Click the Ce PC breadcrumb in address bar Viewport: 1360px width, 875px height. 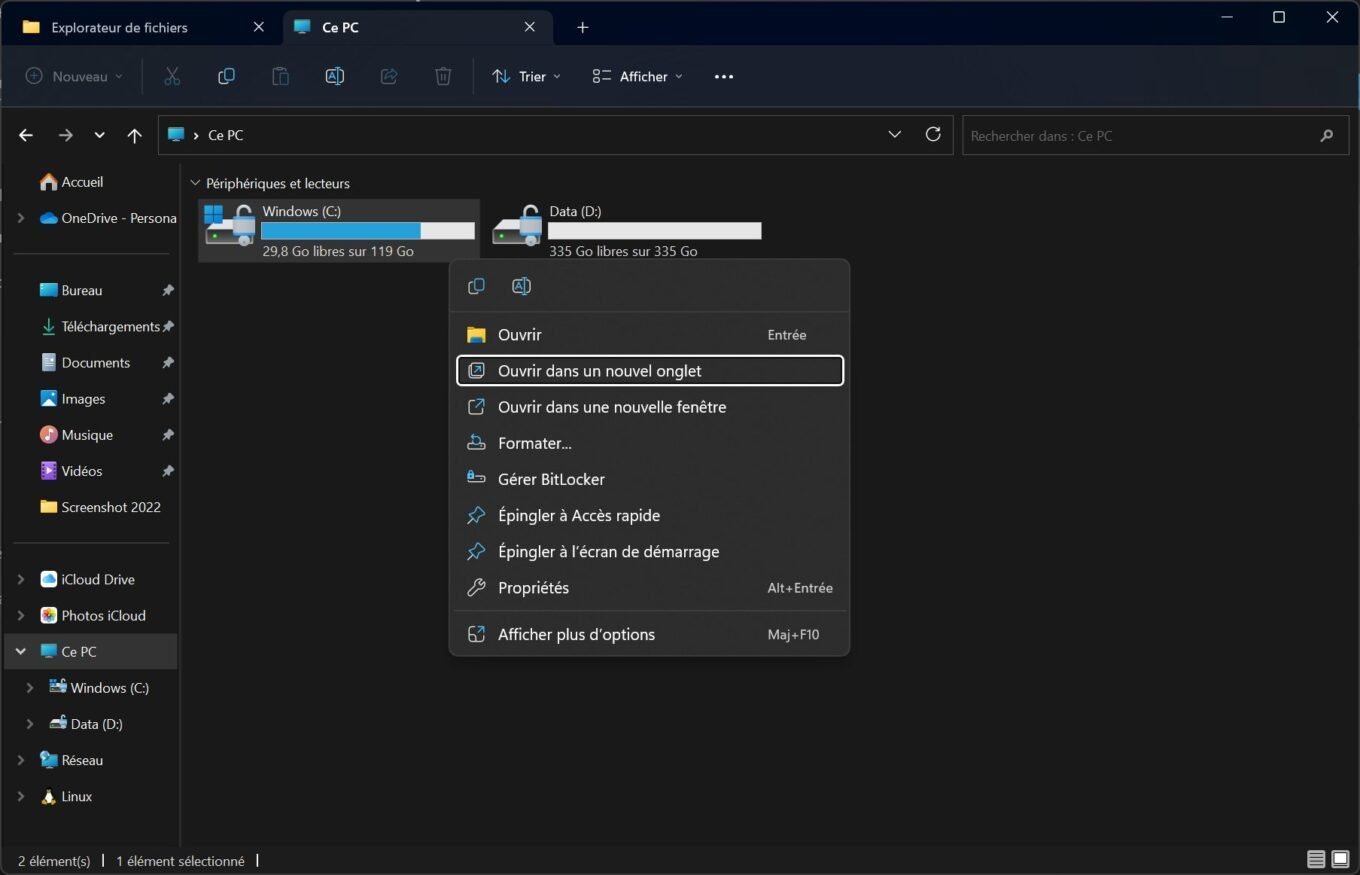[225, 135]
